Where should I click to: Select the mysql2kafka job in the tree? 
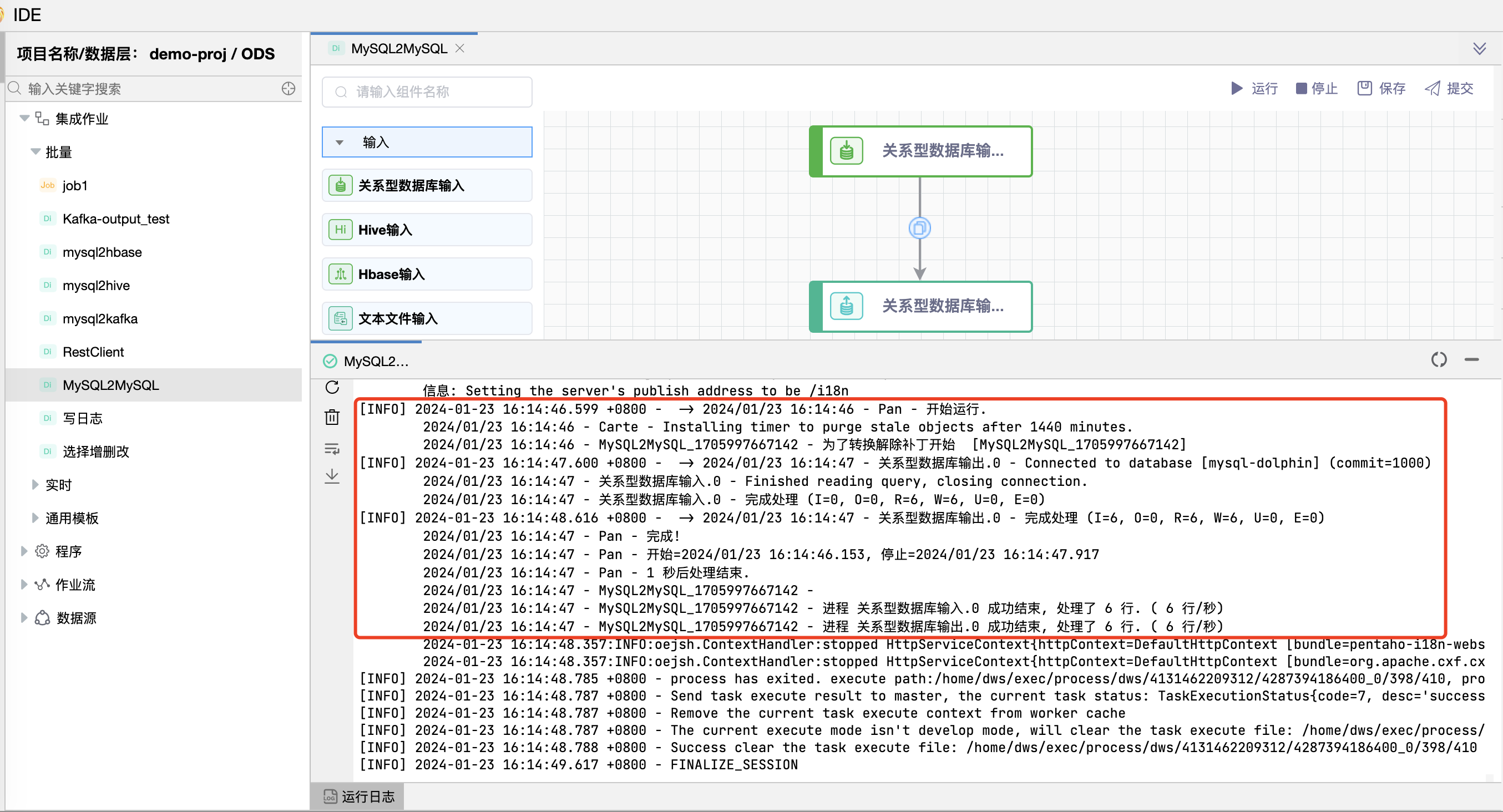pos(100,318)
